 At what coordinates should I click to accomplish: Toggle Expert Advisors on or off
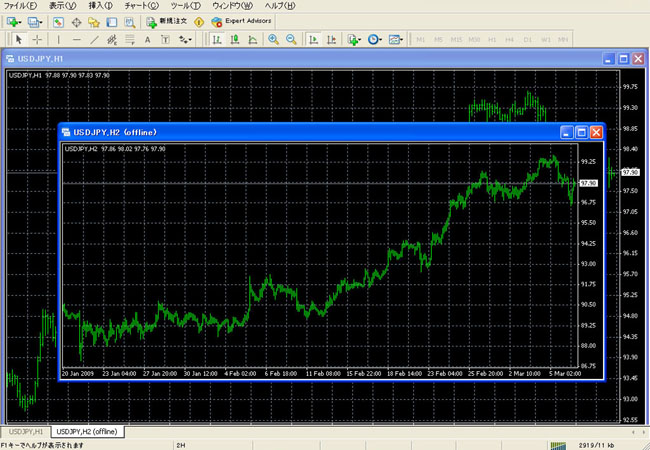coord(240,21)
